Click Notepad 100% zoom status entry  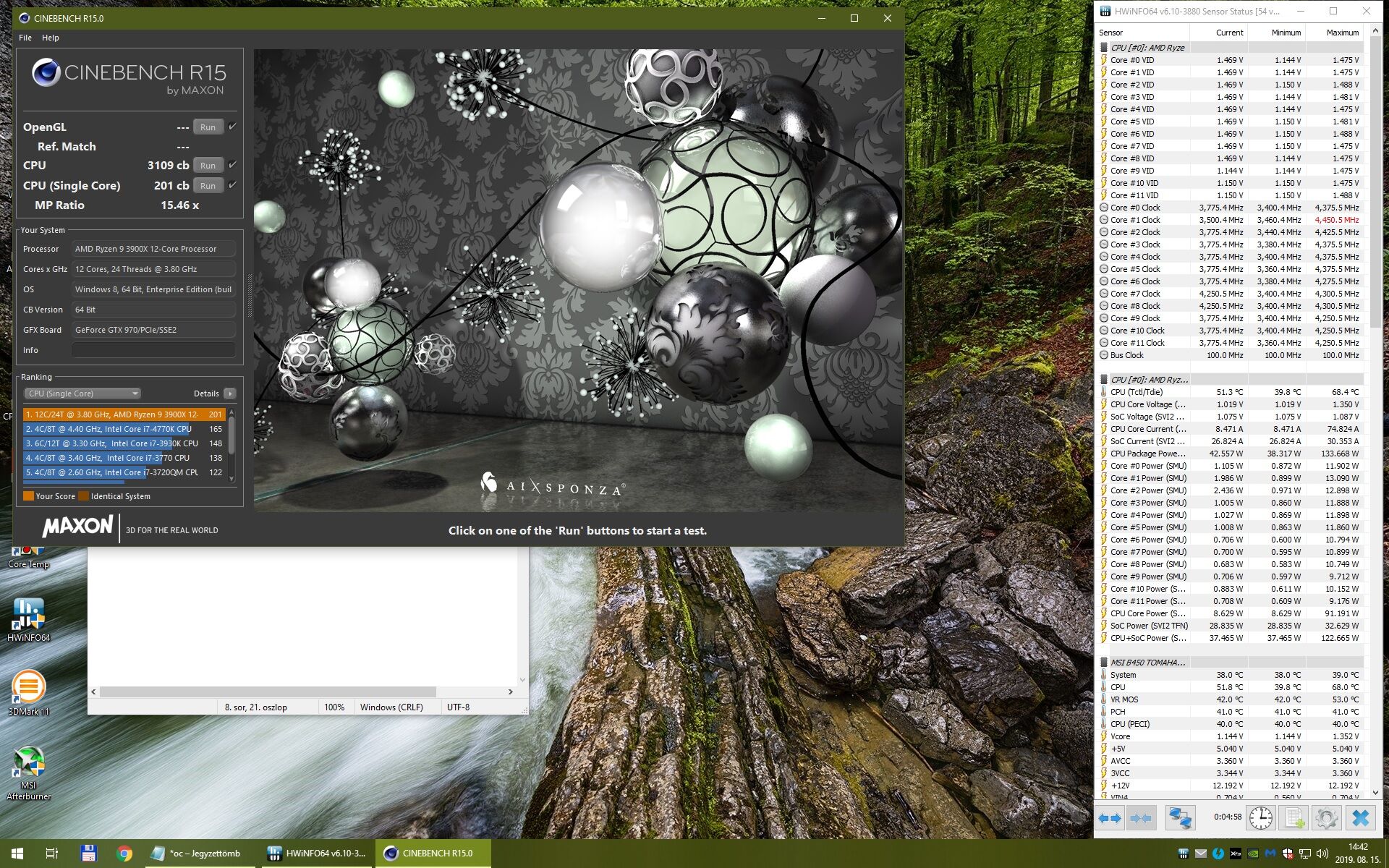pos(334,707)
